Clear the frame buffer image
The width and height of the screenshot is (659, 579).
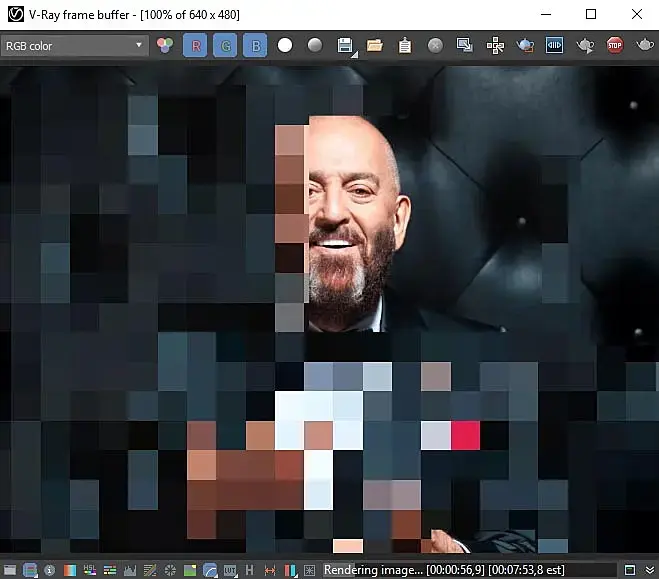click(x=435, y=45)
